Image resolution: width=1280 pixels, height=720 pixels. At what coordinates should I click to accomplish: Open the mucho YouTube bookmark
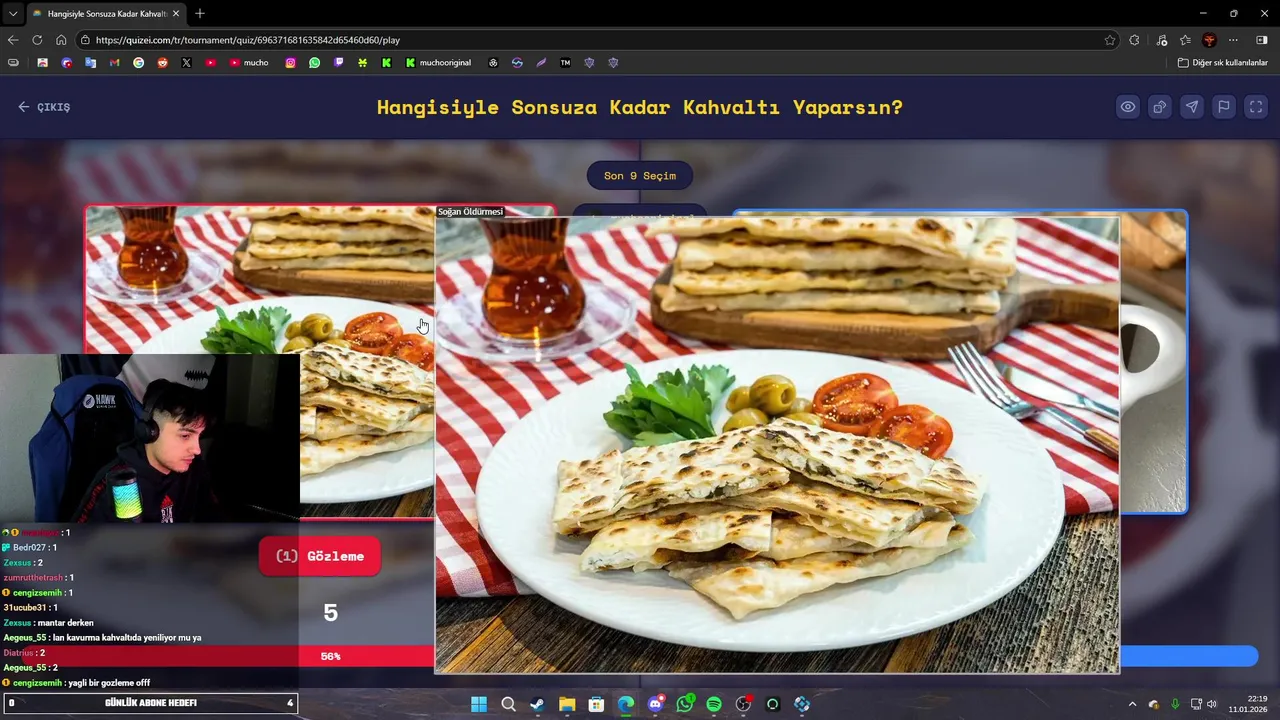click(249, 62)
